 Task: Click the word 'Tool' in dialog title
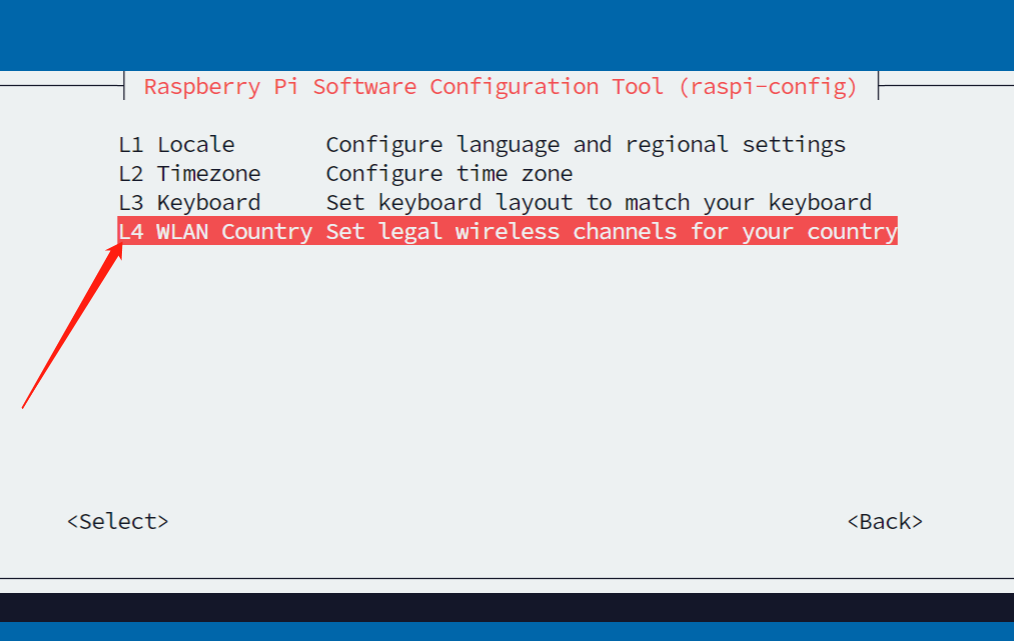click(638, 87)
